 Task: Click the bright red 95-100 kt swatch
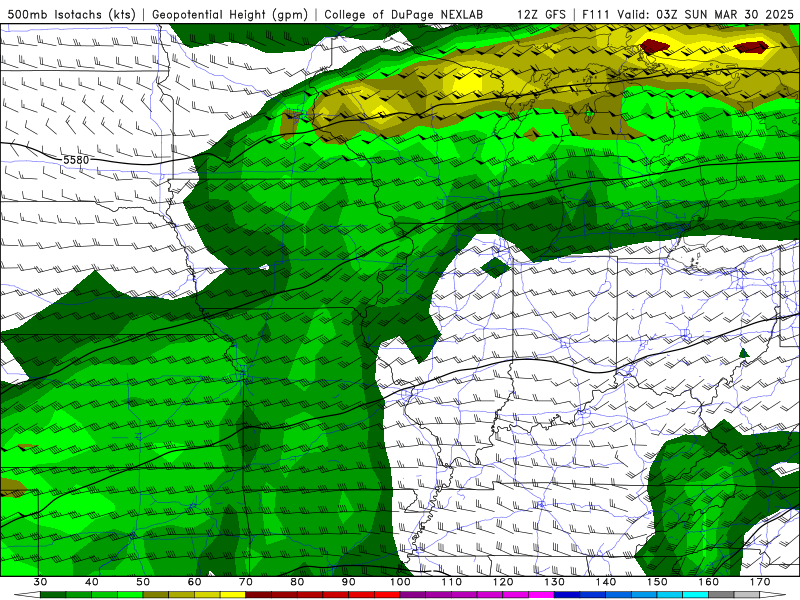coord(387,594)
